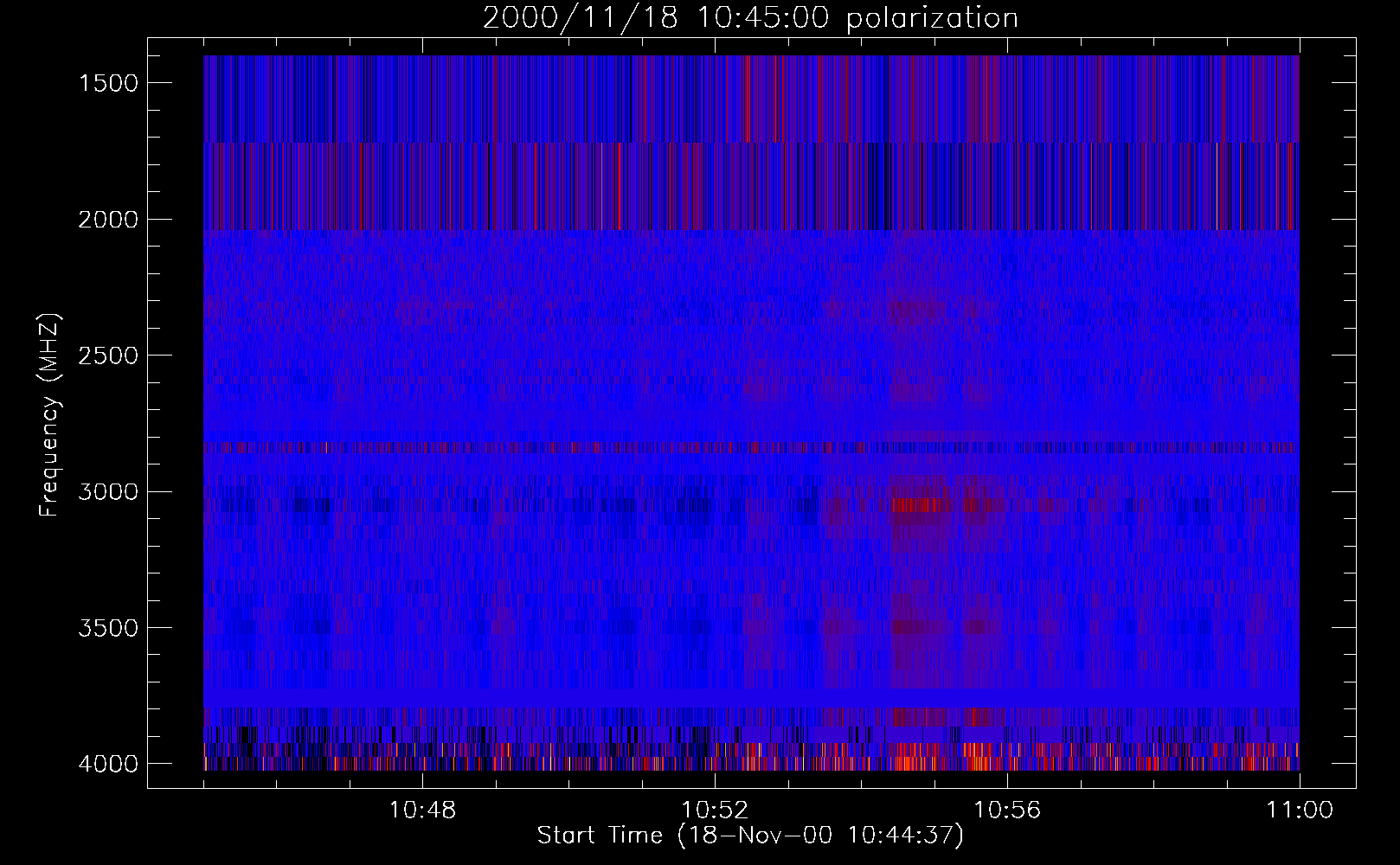Click the "Start Time (18-Nov-00 10:44:37)" label
The width and height of the screenshot is (1400, 865).
[750, 836]
